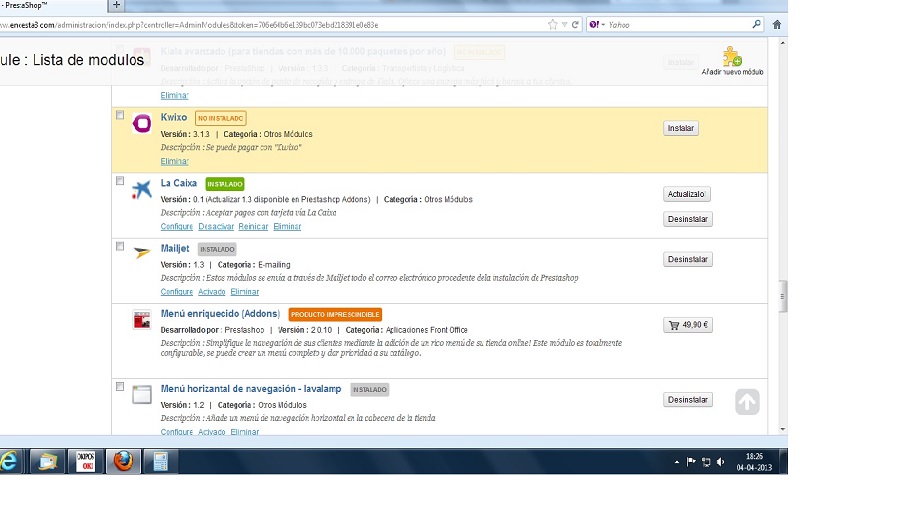Click Configure link for Mailjet
This screenshot has height=506, width=900.
click(177, 292)
